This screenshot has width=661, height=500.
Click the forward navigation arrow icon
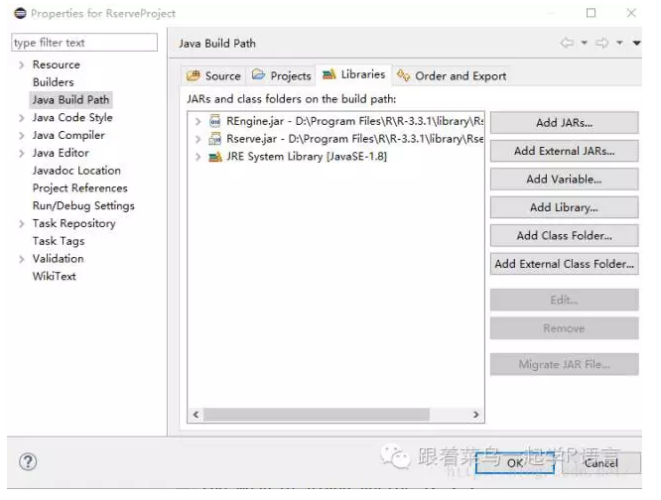click(x=602, y=43)
